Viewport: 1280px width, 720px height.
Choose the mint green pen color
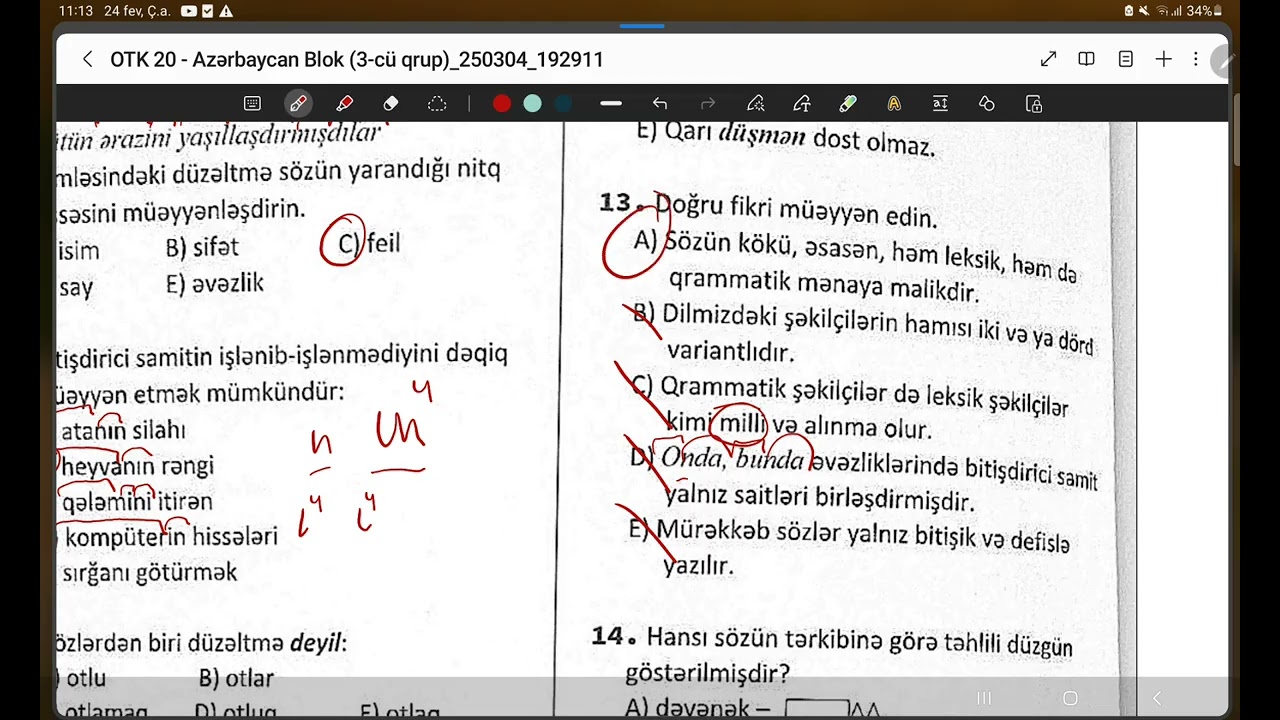(x=533, y=103)
